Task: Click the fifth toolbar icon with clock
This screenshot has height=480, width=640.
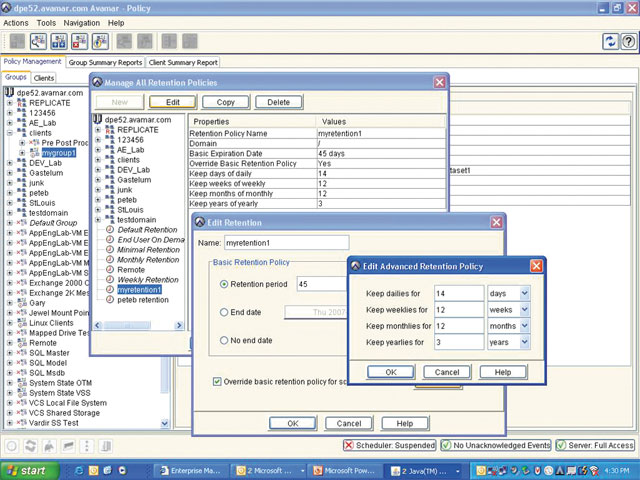Action: click(100, 41)
